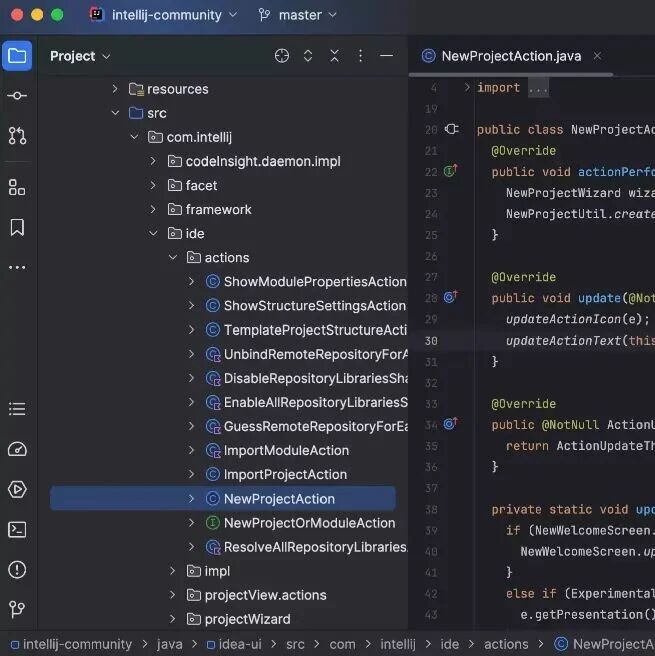Select NewProjectOrModuleAction in the tree
The width and height of the screenshot is (655, 656).
[309, 523]
